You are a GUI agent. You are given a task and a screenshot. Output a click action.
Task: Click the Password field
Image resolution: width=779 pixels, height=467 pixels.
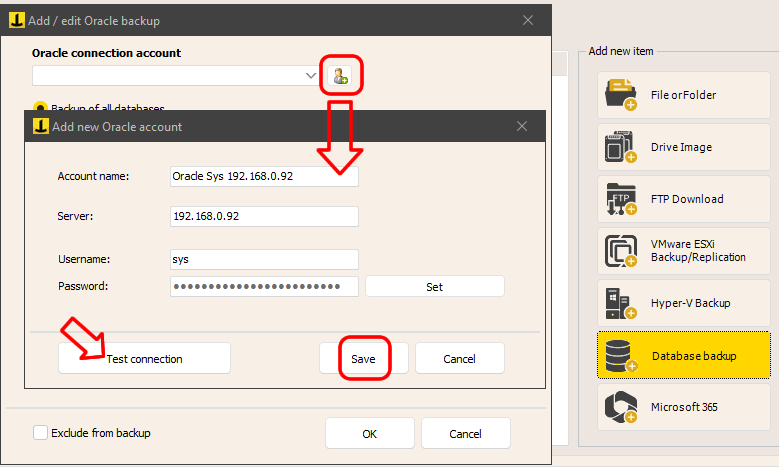click(x=264, y=286)
